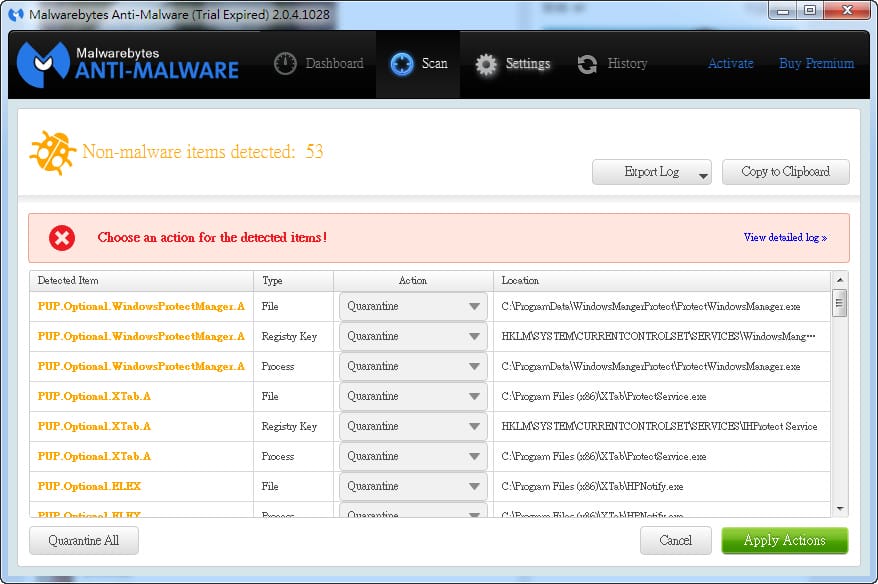Click the red X warning icon
Screen dimensions: 878x584
click(62, 238)
